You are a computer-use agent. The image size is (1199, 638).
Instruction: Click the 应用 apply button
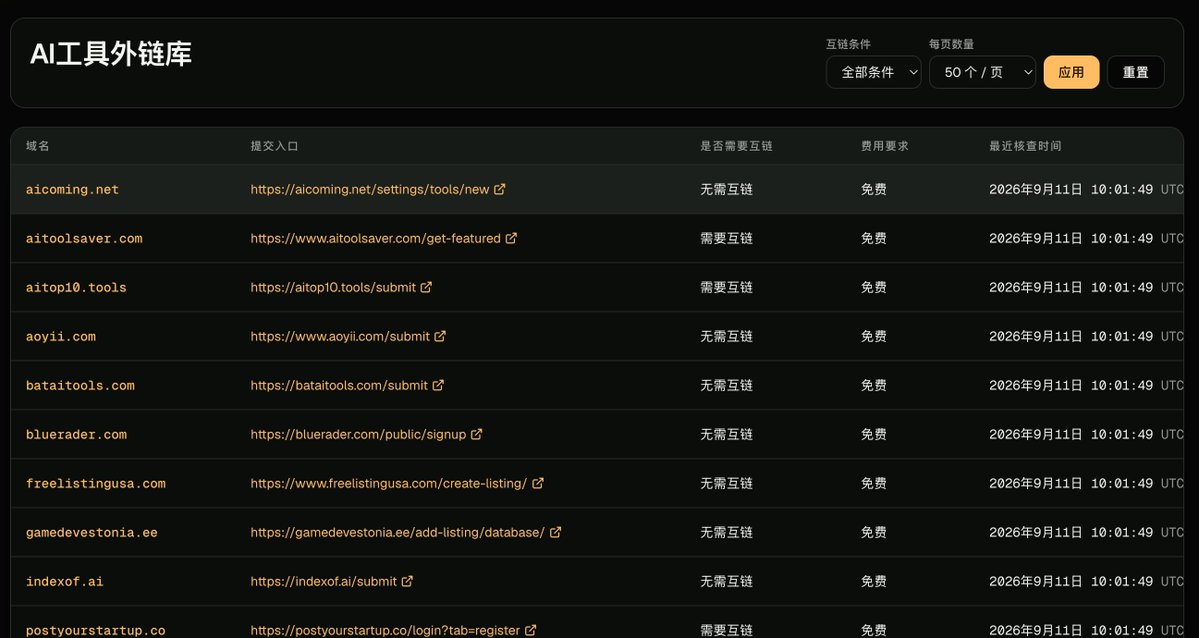click(x=1071, y=72)
